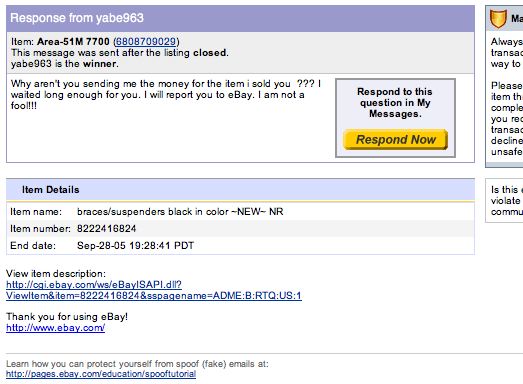Visit the www.ebay.com link
This screenshot has width=523, height=384.
[55, 328]
